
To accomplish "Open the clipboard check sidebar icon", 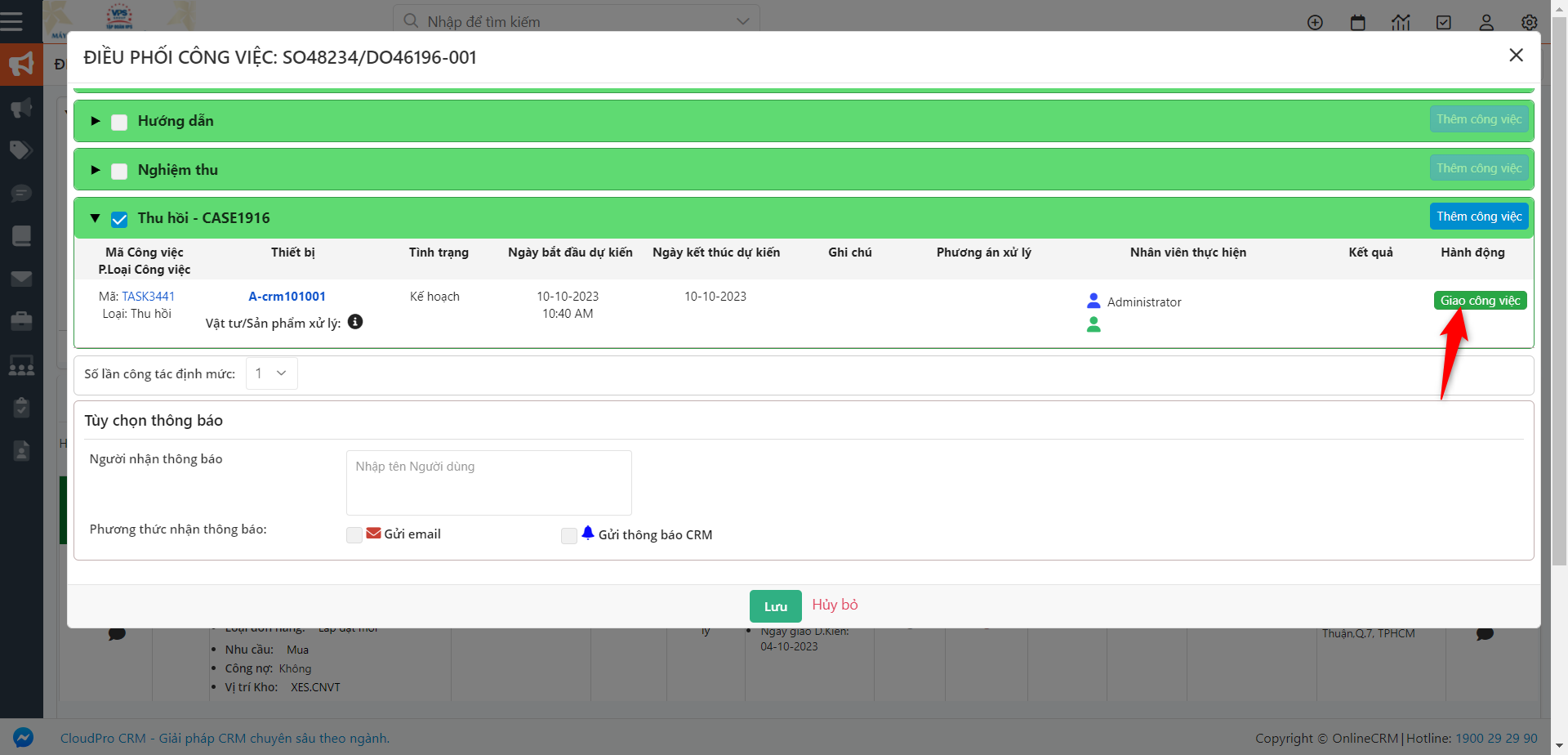I will click(21, 407).
